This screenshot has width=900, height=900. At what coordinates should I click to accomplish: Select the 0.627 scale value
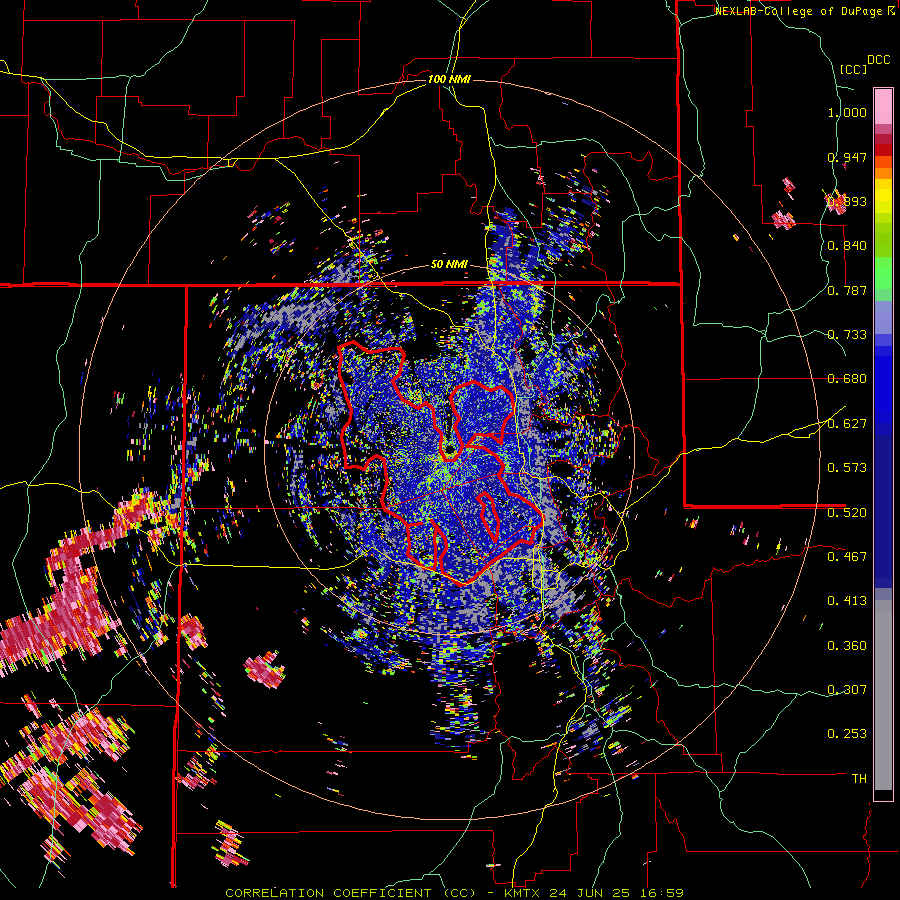coord(847,423)
